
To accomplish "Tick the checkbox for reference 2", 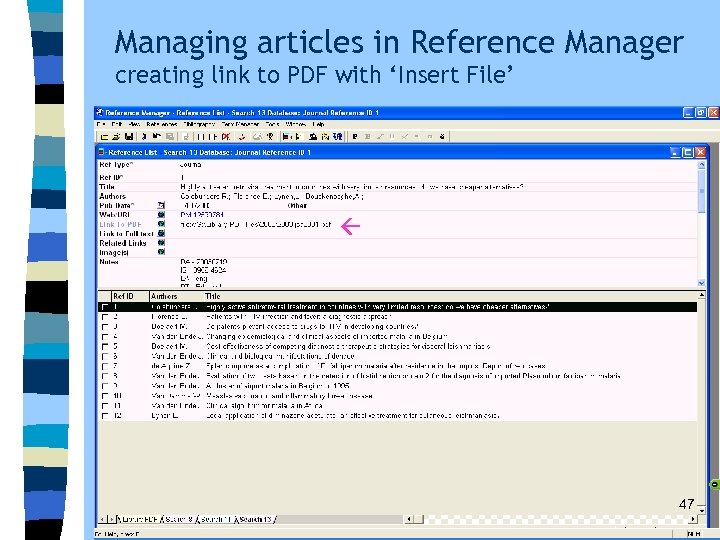I will 105,317.
